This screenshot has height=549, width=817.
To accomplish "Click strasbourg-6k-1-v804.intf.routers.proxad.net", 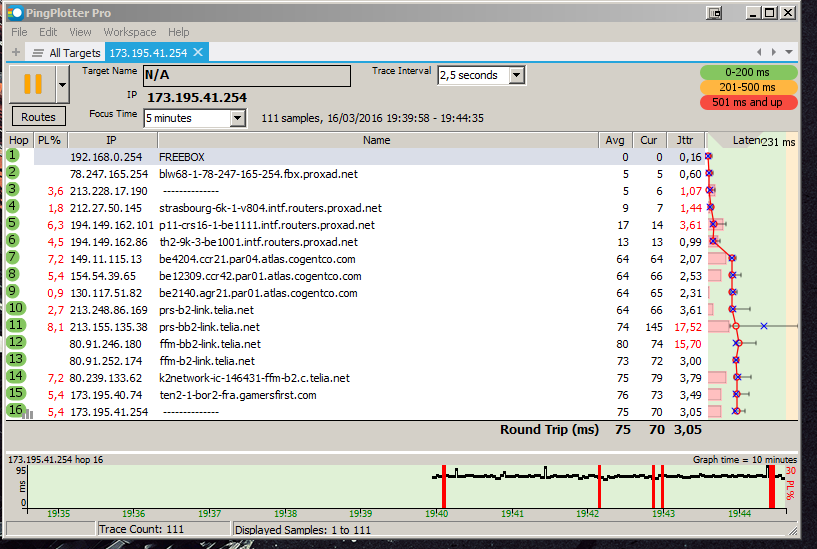I will [x=270, y=208].
